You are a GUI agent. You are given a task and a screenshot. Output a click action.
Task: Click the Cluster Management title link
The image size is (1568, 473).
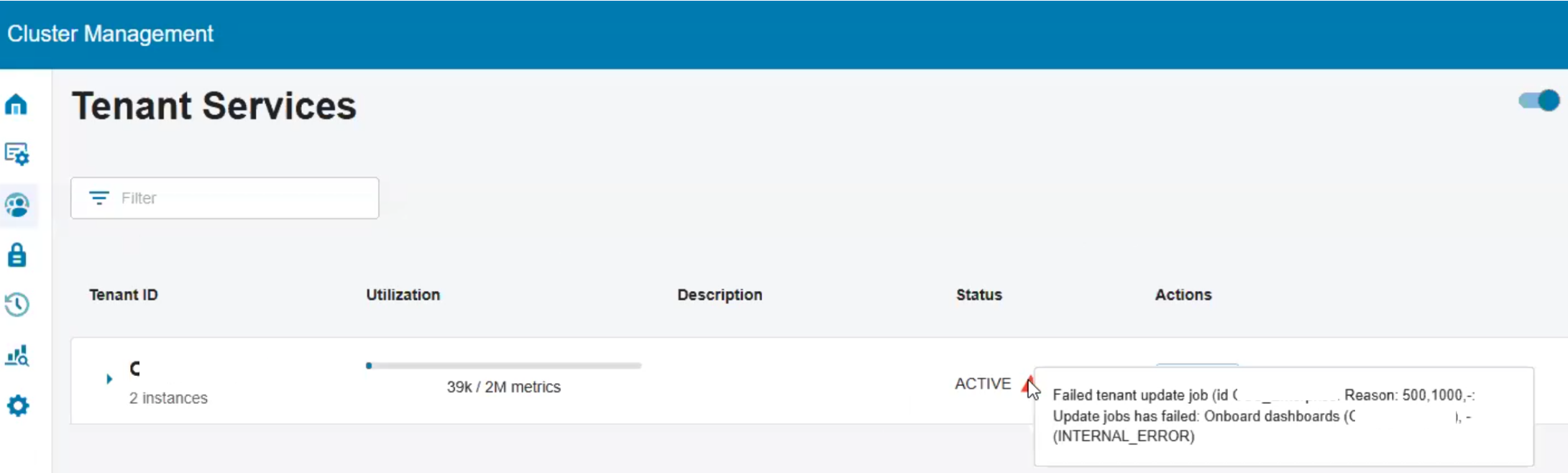point(110,34)
